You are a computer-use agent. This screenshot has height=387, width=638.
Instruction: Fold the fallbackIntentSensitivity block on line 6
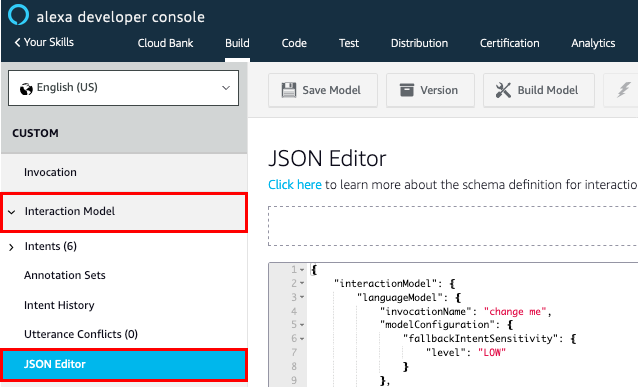click(302, 339)
